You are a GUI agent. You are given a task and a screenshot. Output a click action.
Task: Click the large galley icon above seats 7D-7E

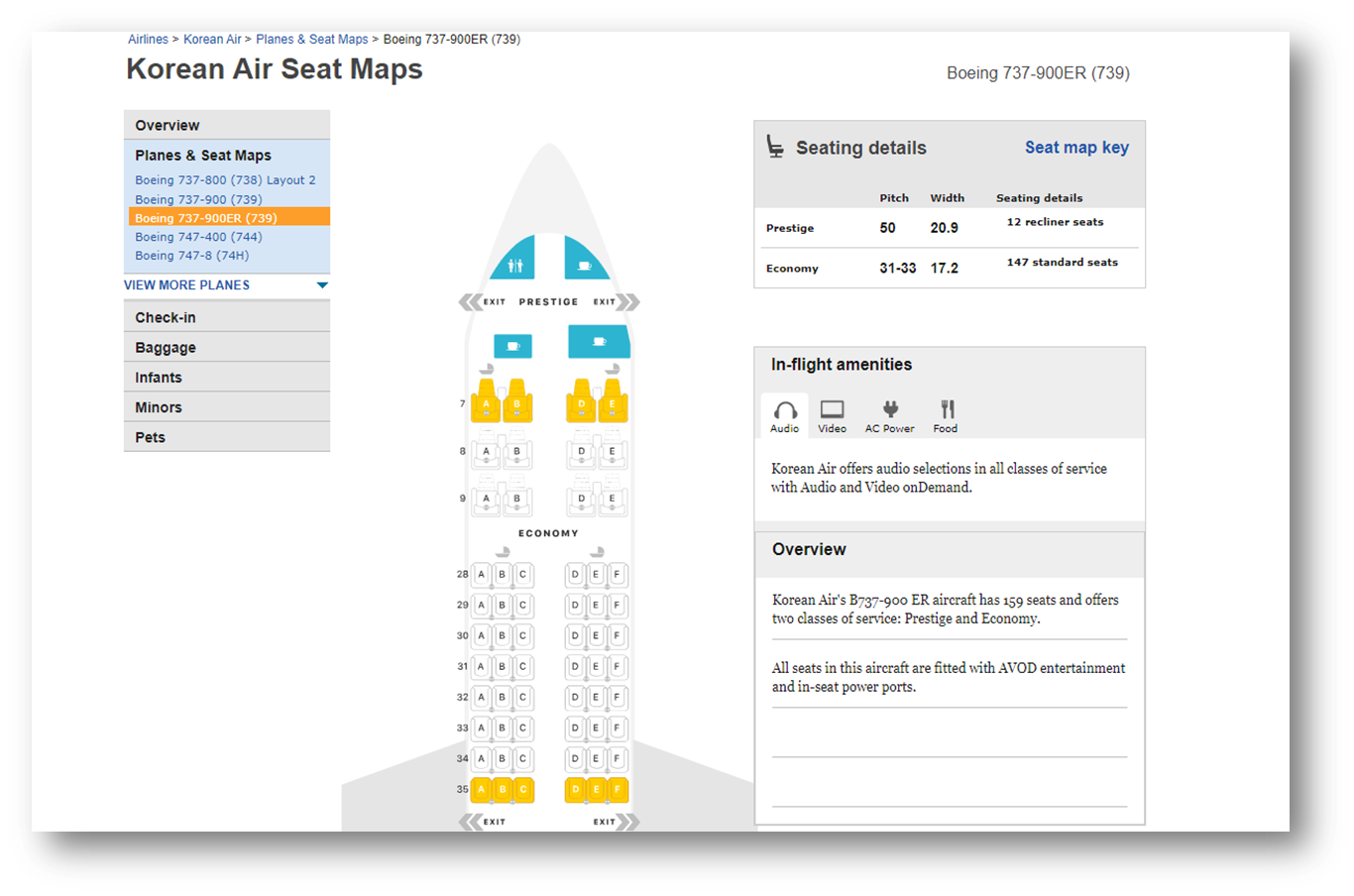[x=599, y=342]
